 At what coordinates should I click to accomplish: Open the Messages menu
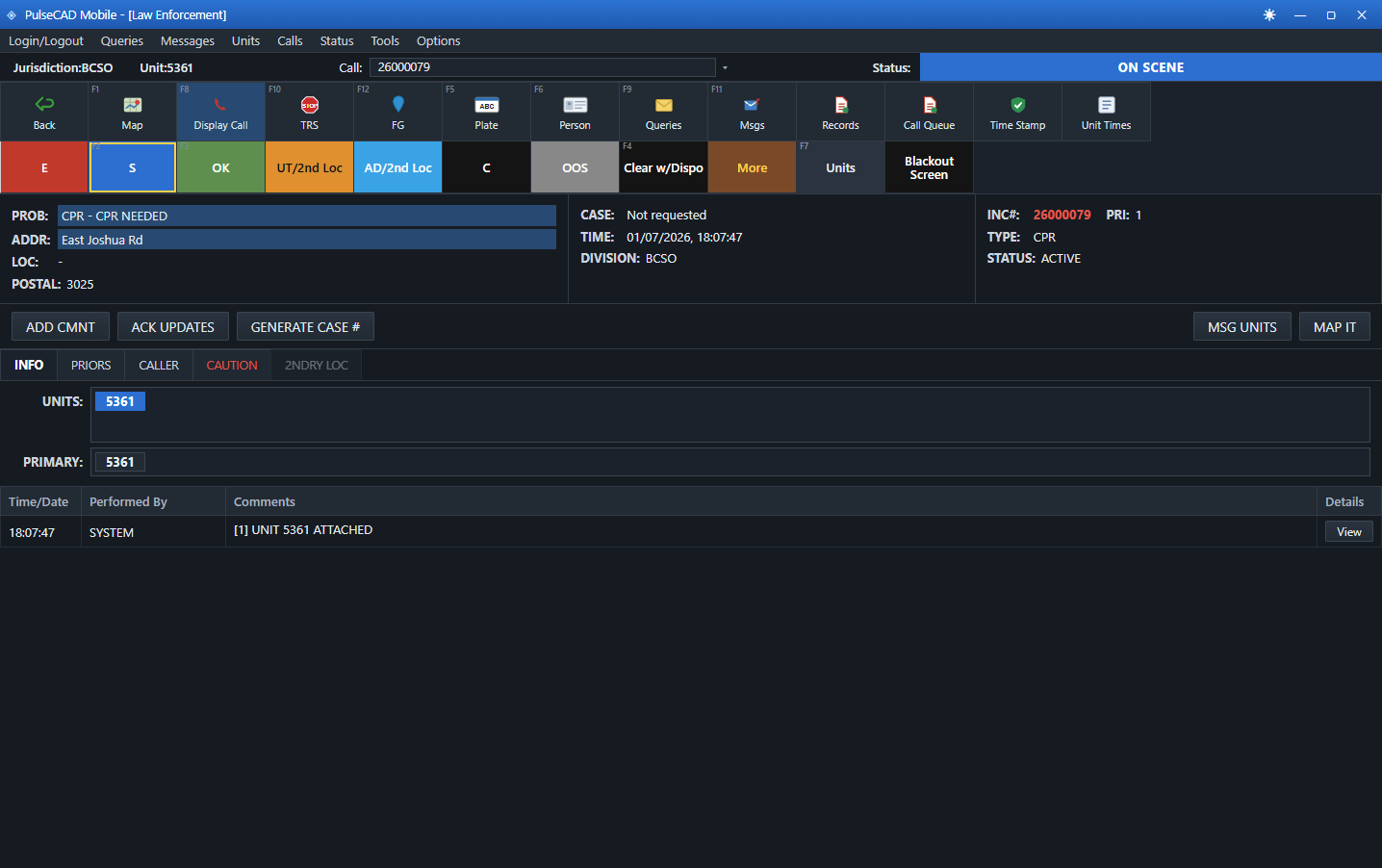[188, 40]
